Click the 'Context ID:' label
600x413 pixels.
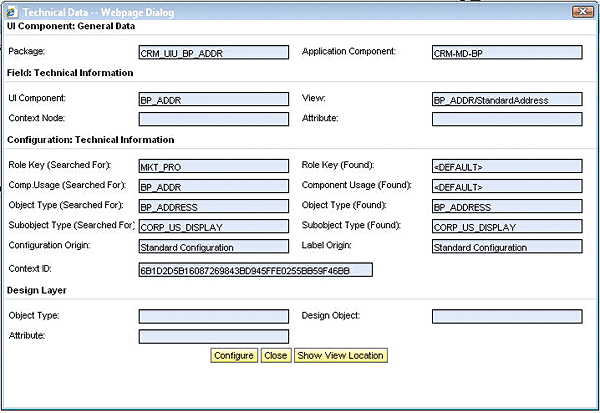click(30, 269)
